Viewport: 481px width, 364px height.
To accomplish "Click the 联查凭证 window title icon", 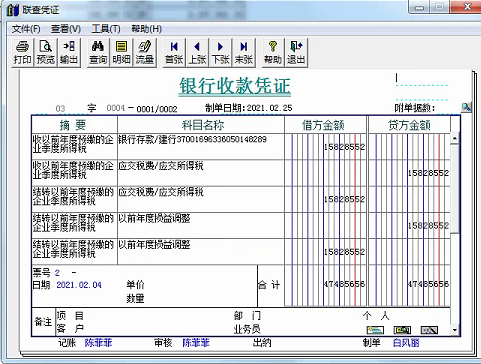I will pyautogui.click(x=13, y=10).
